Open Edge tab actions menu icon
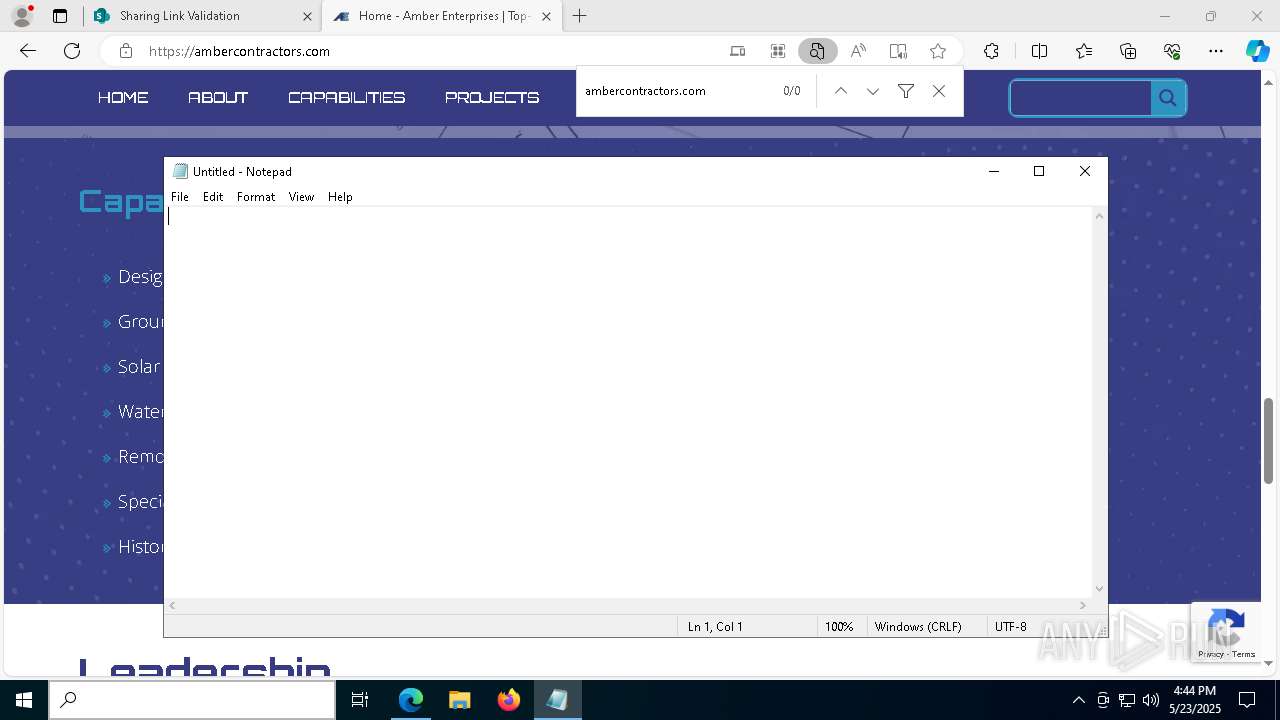The width and height of the screenshot is (1280, 720). tap(60, 16)
